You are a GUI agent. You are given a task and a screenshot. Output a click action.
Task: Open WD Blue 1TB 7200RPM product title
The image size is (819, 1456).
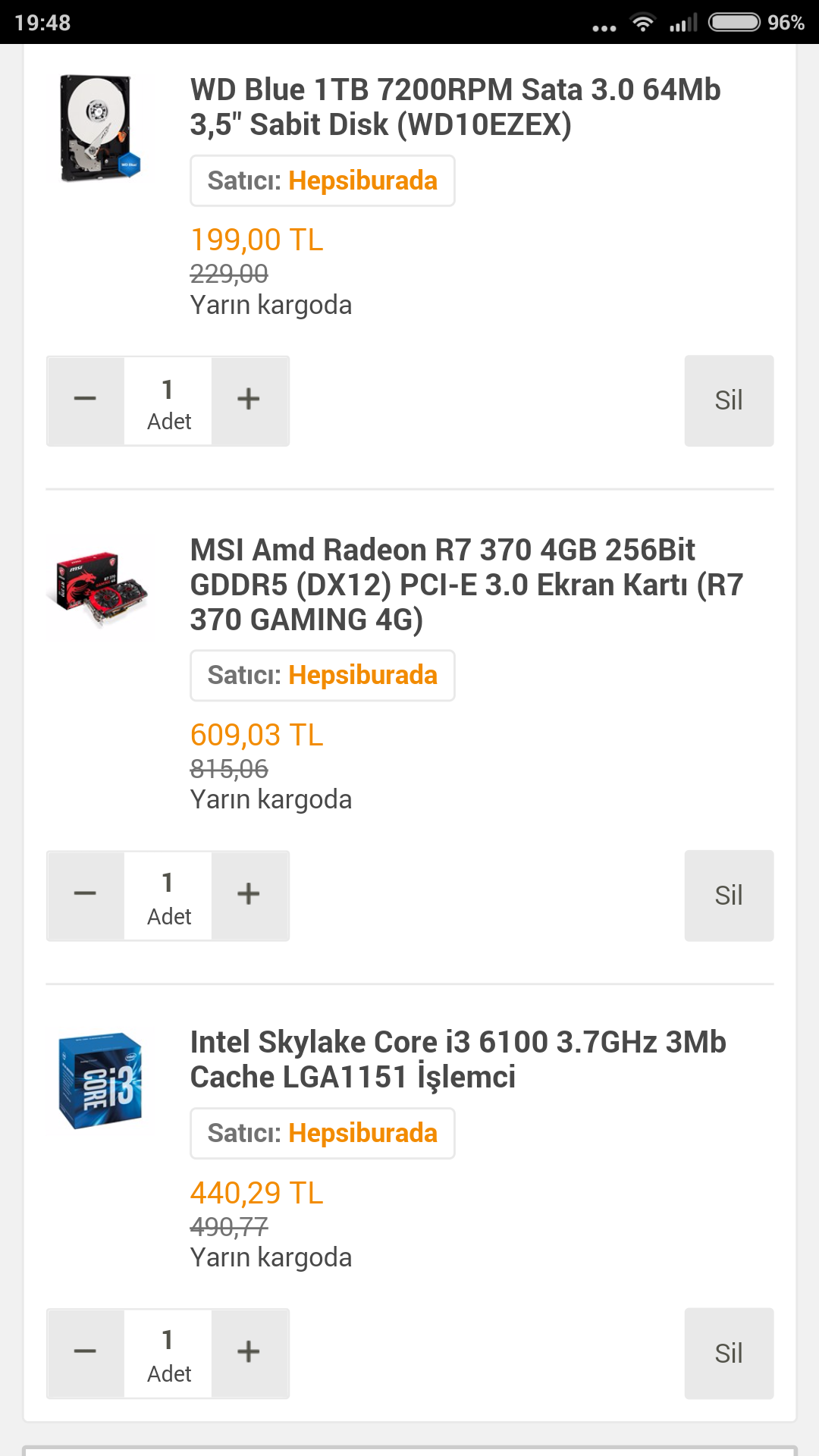click(455, 107)
